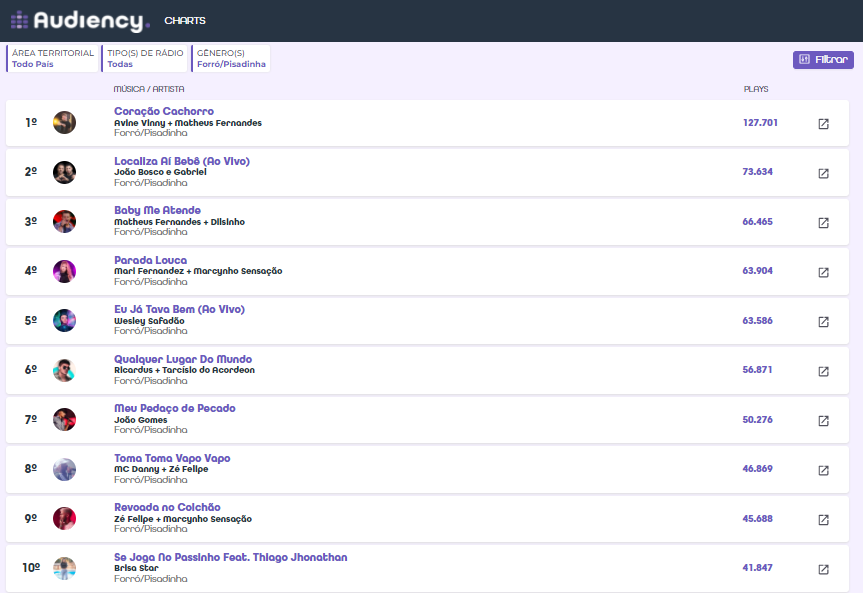Open the Área Territorial filter

[x=52, y=58]
